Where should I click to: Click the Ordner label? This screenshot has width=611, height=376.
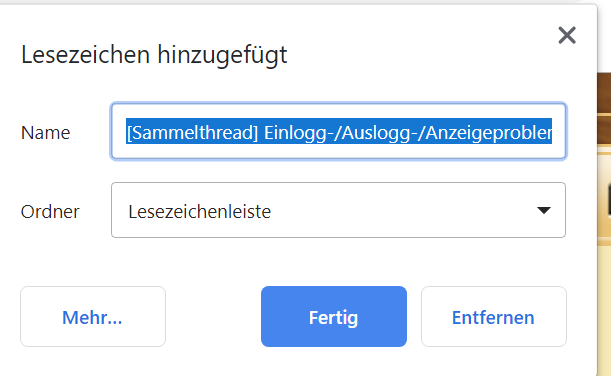click(50, 212)
